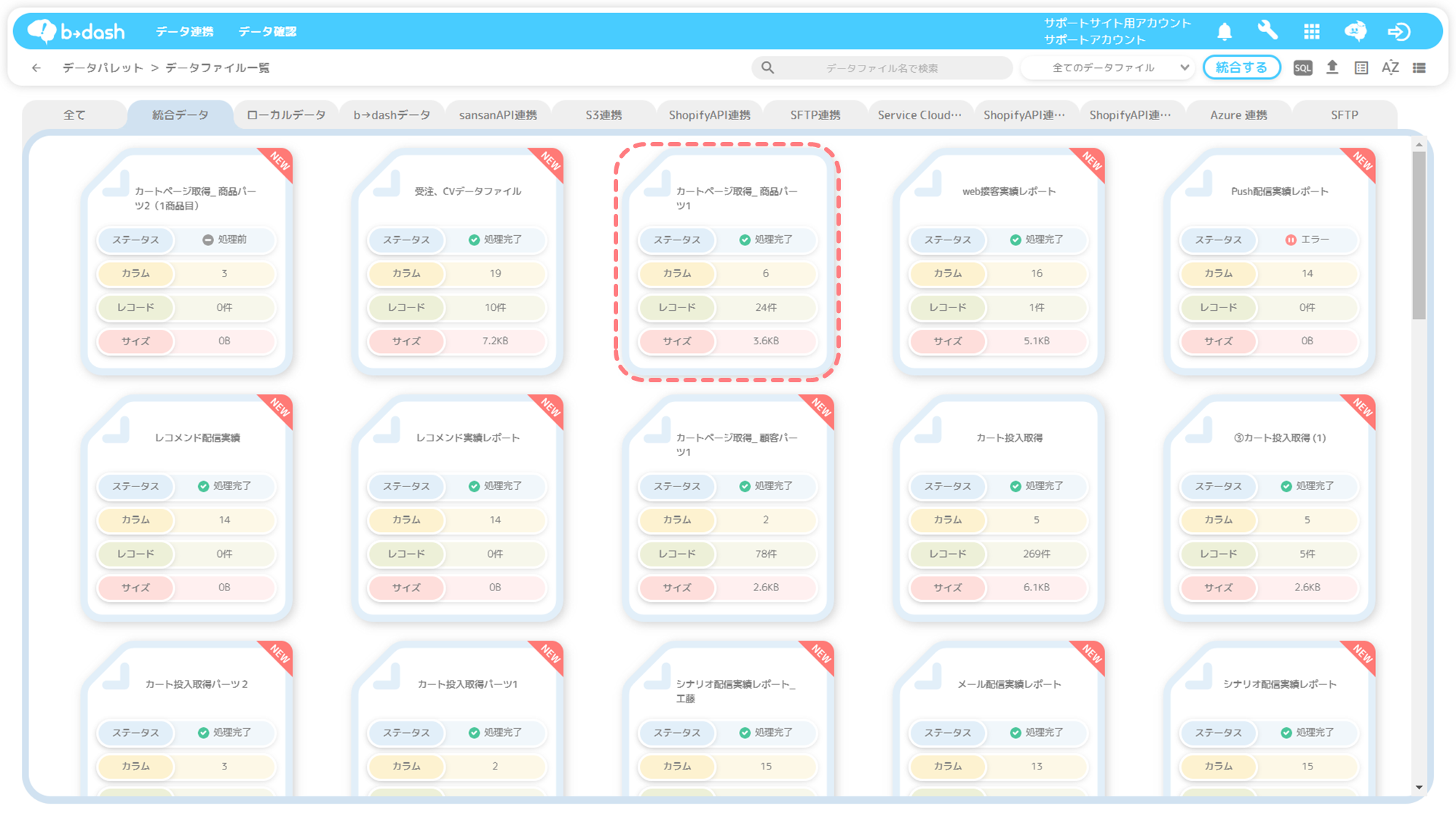Select the ローカルデータ tab
1456x819 pixels.
(x=286, y=115)
